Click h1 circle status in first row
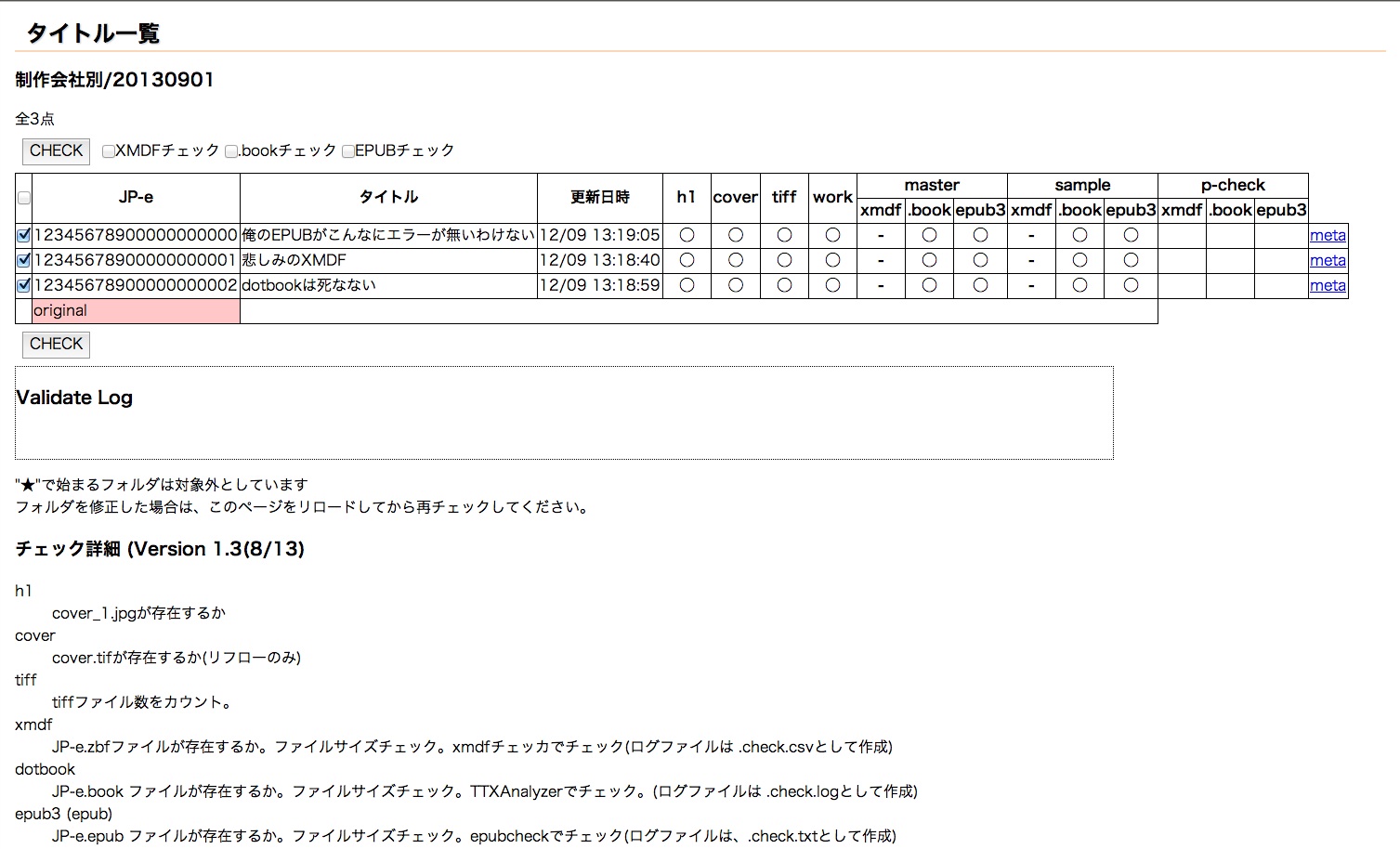This screenshot has width=1400, height=849. (687, 236)
